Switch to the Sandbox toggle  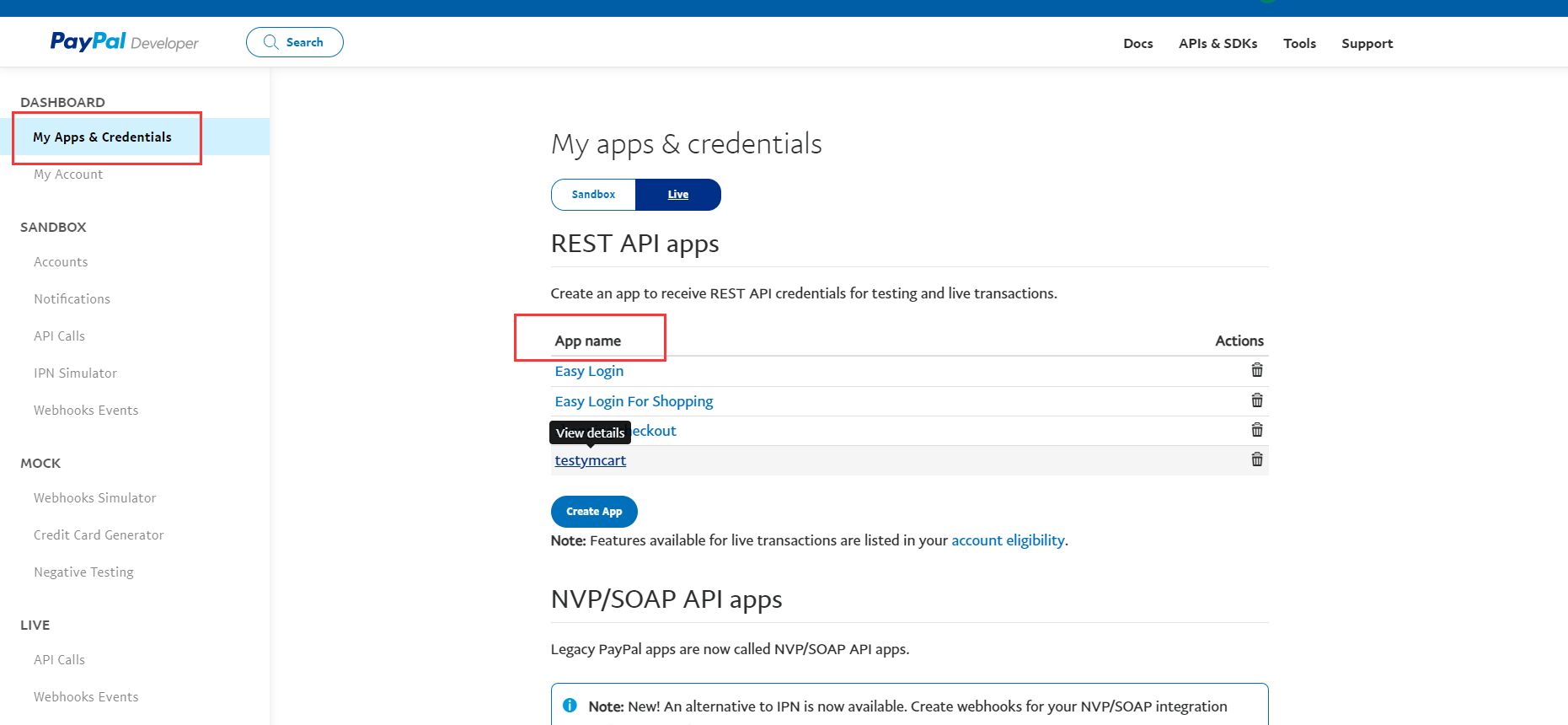point(593,195)
